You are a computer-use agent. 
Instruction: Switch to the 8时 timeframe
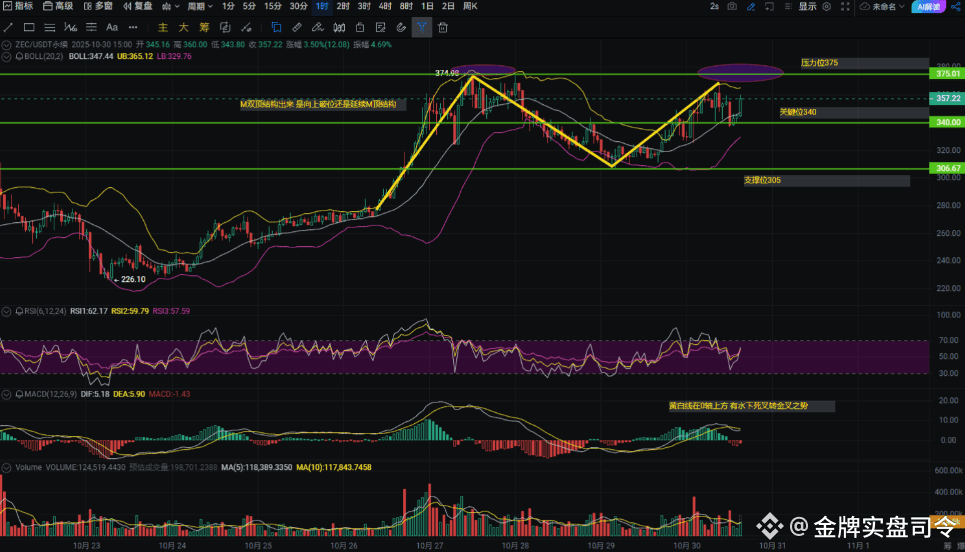(406, 6)
